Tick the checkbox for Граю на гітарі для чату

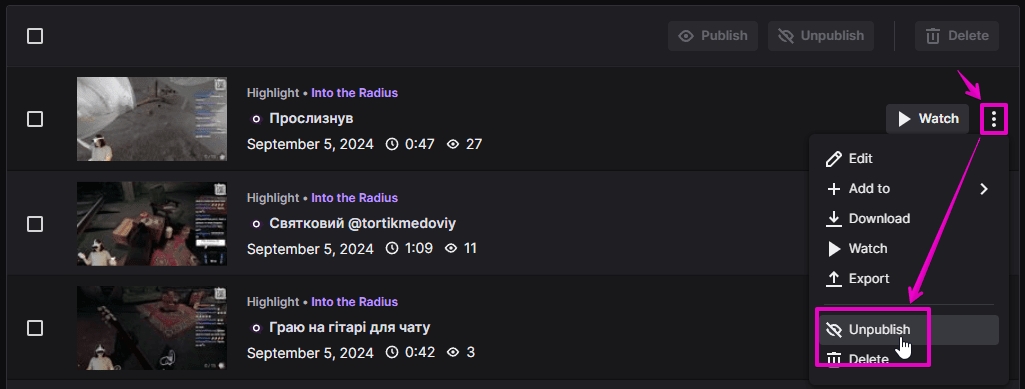[x=35, y=328]
